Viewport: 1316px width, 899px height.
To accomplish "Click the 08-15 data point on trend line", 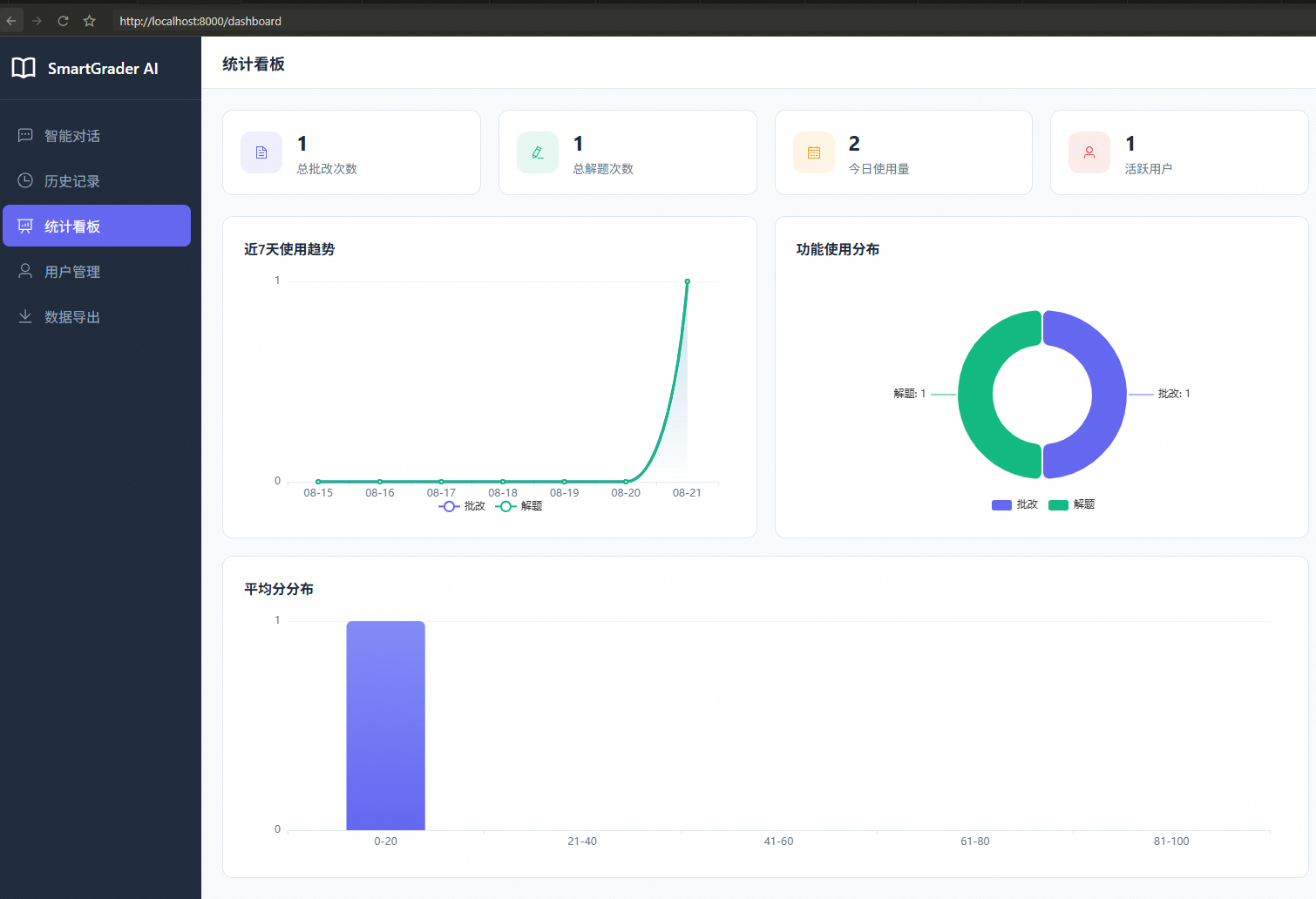I will [x=318, y=481].
